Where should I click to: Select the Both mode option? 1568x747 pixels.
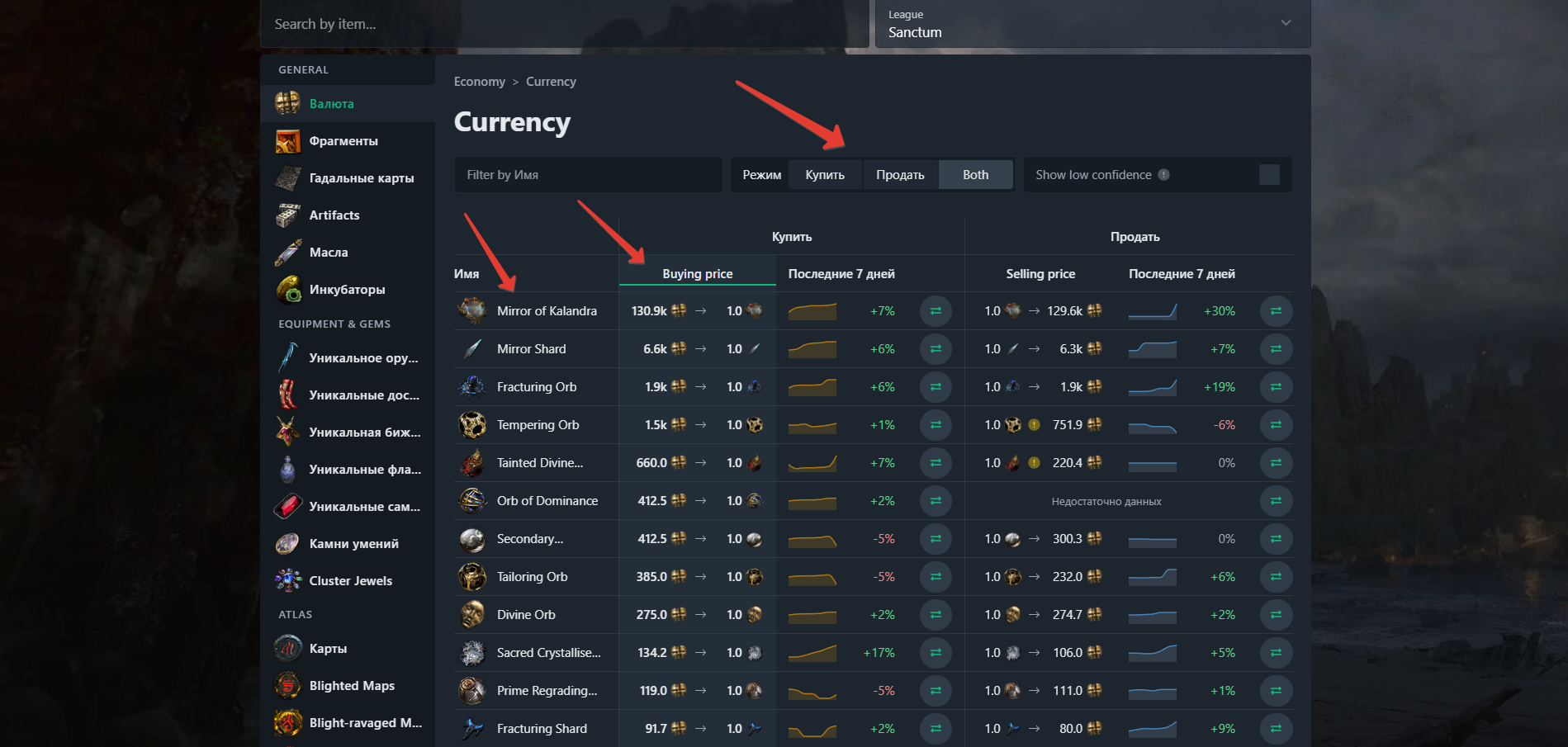click(975, 175)
